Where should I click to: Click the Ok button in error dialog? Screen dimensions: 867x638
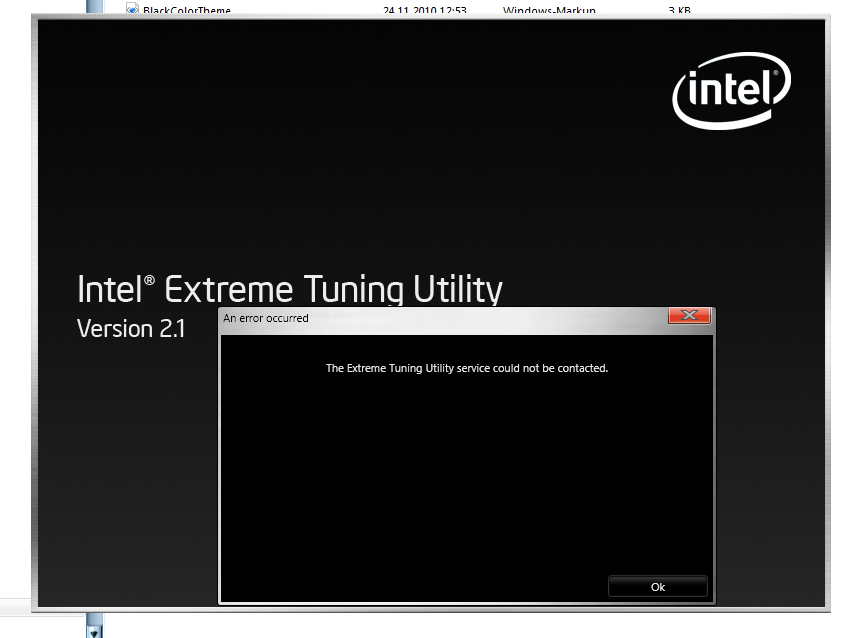[x=657, y=587]
